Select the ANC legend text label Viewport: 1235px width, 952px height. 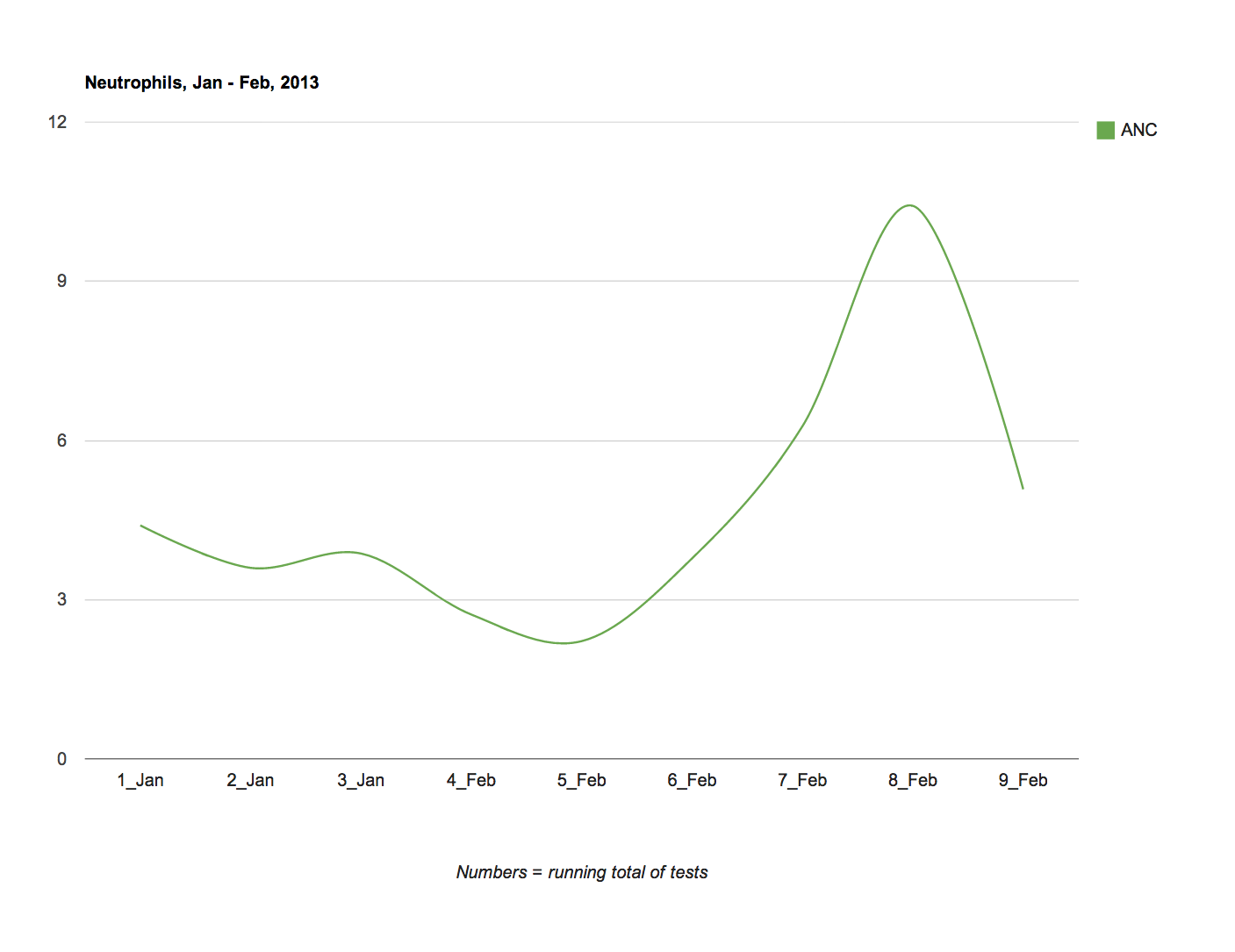1138,131
